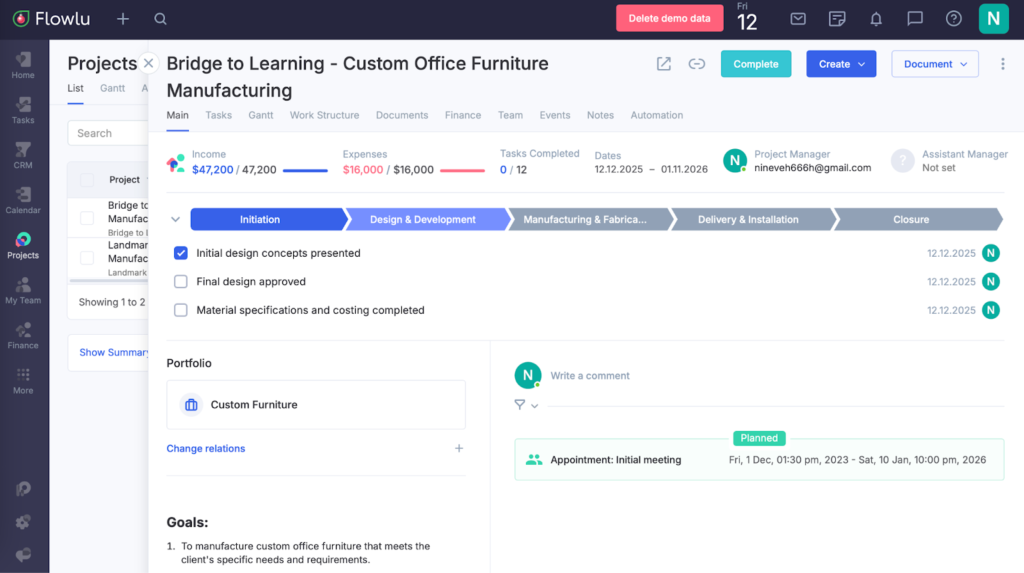Open the Document dropdown

[x=935, y=64]
